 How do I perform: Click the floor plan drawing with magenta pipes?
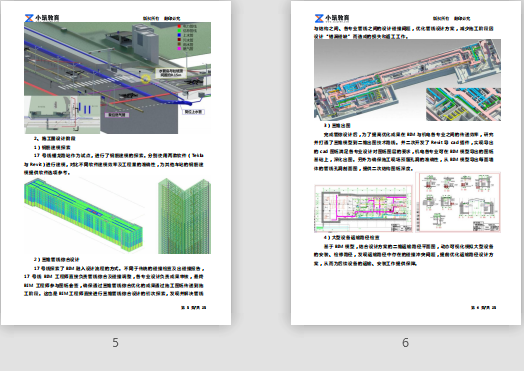[363, 209]
